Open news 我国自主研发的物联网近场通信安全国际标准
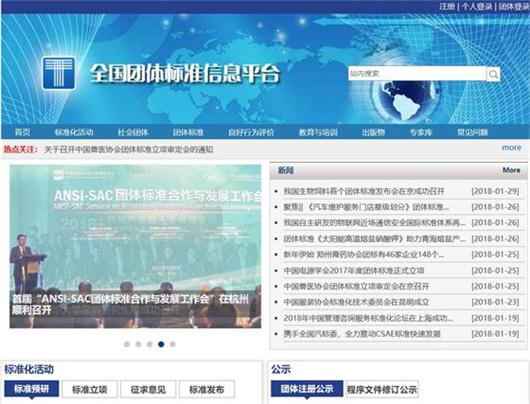 [x=375, y=223]
